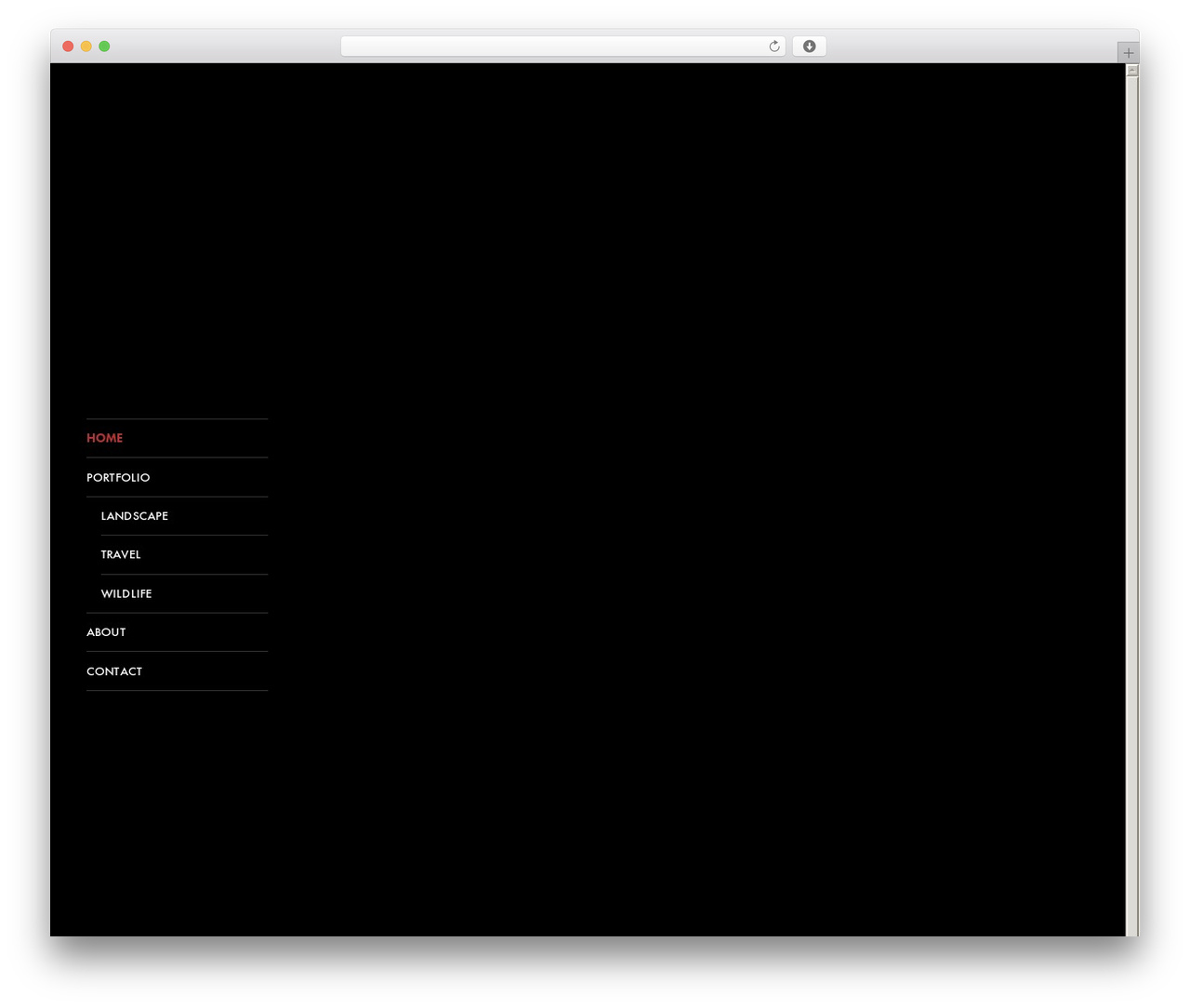Viewport: 1190px width, 1008px height.
Task: Close the window with the red button
Action: 68,46
